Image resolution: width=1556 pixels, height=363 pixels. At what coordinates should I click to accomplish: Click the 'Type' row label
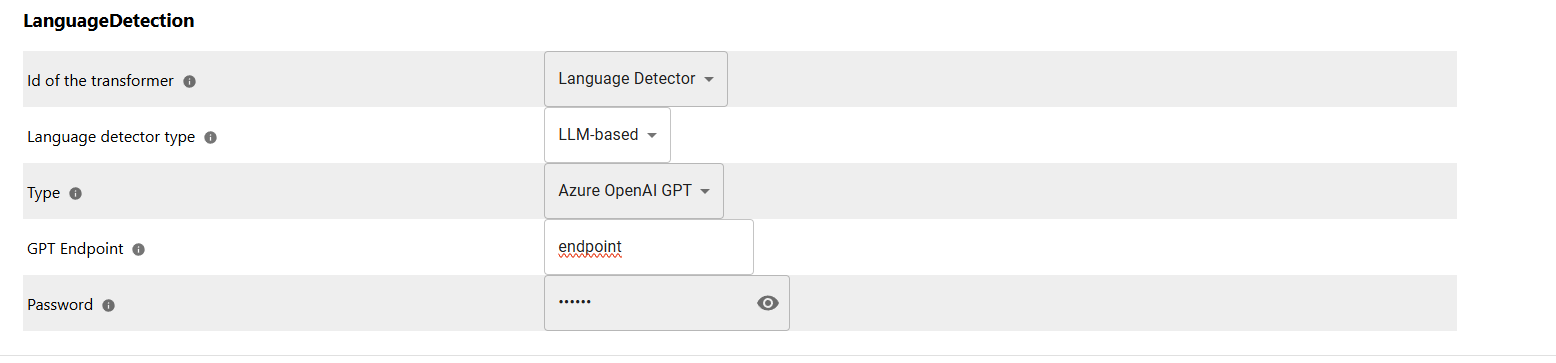[43, 193]
